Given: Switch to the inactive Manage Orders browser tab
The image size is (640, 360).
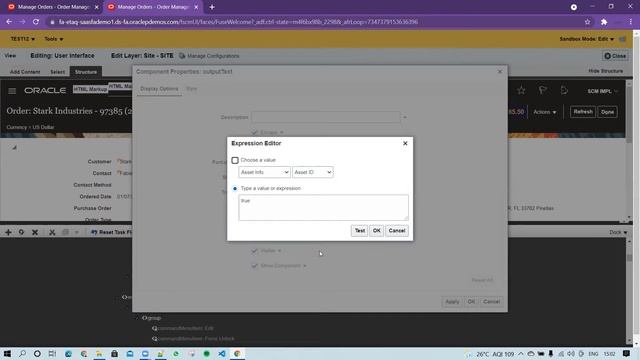Looking at the screenshot, I should (53, 7).
